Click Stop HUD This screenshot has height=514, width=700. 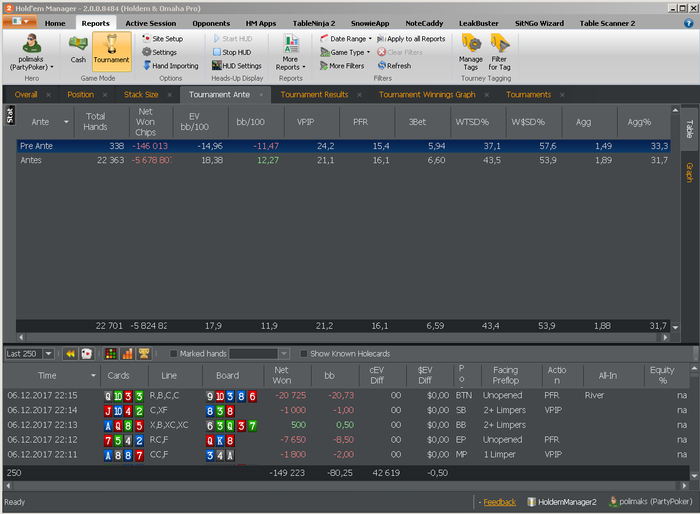pyautogui.click(x=232, y=52)
